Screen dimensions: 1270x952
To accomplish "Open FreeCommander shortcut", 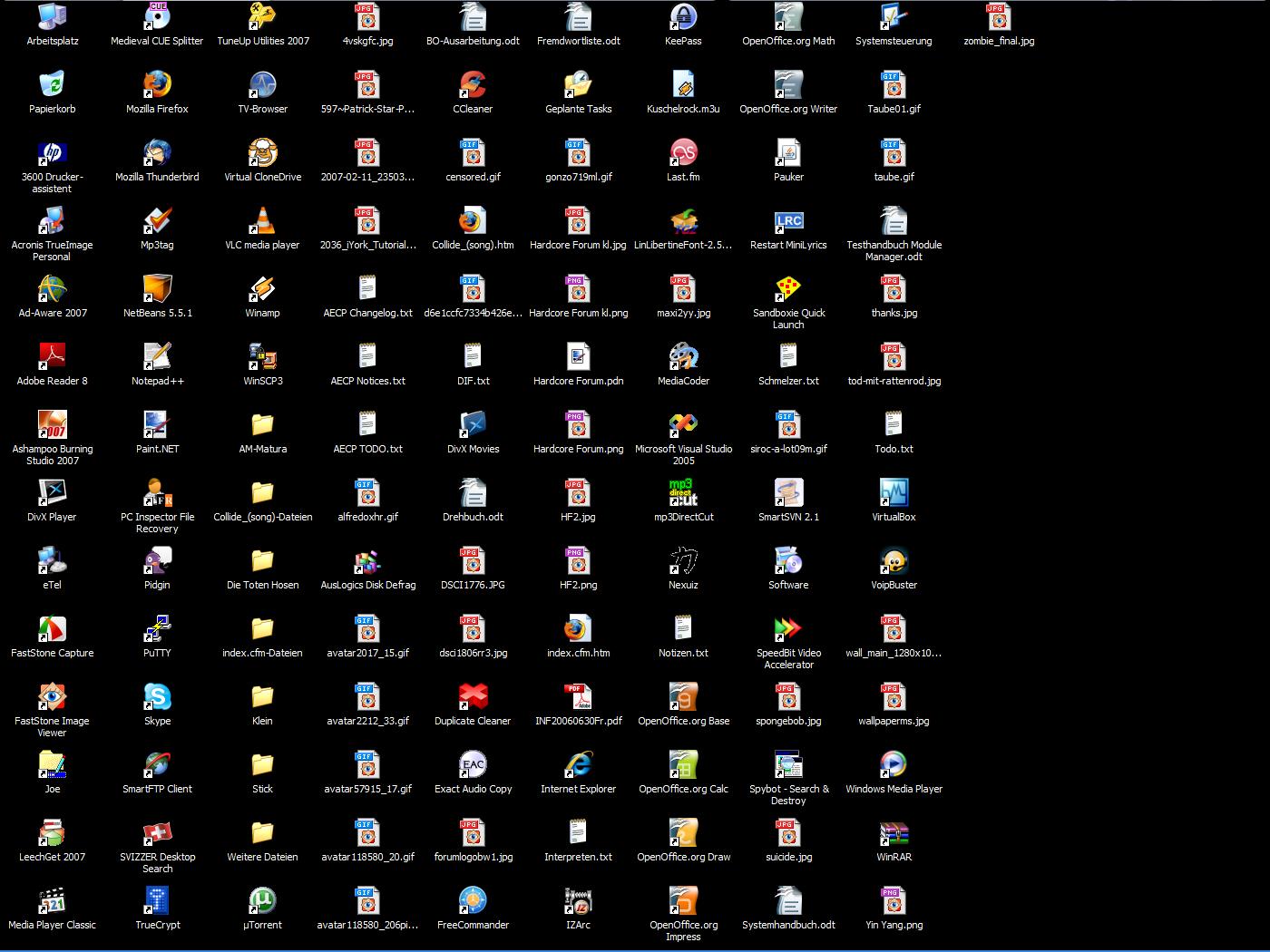I will click(474, 900).
